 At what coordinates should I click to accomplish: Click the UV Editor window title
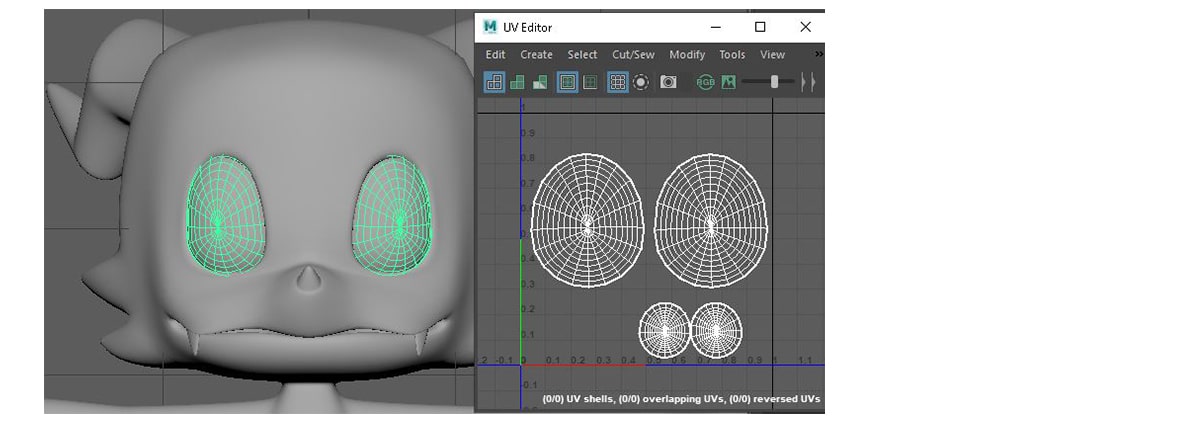tap(528, 28)
